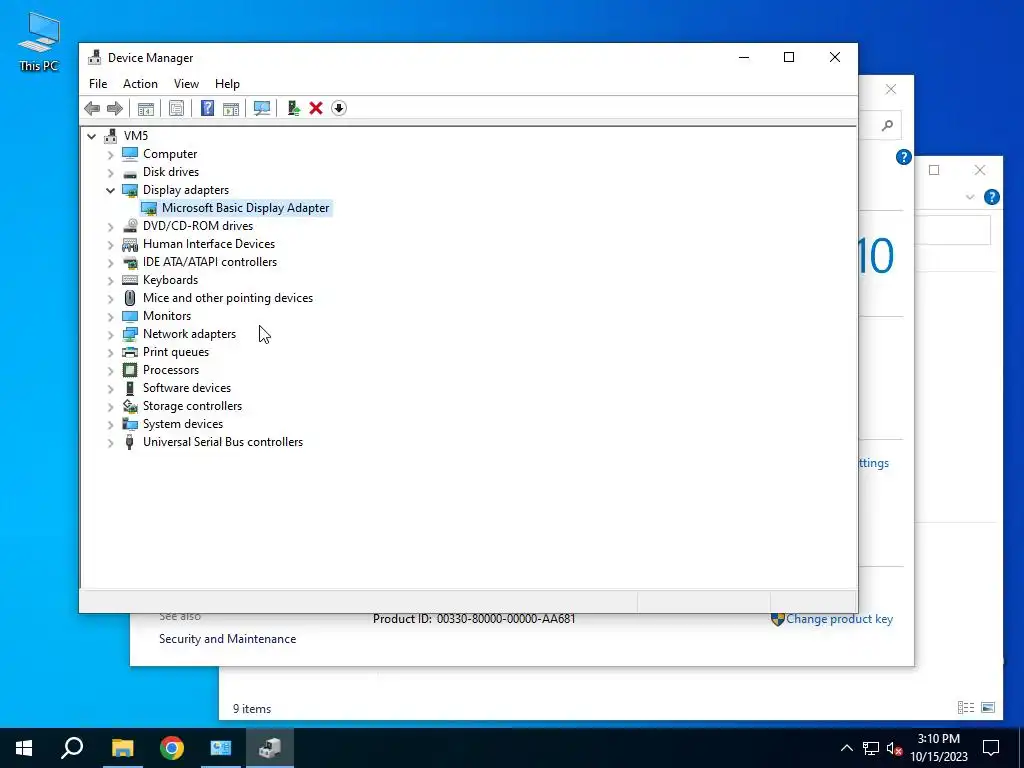Select the Monitors label
This screenshot has height=768, width=1024.
pyautogui.click(x=167, y=316)
